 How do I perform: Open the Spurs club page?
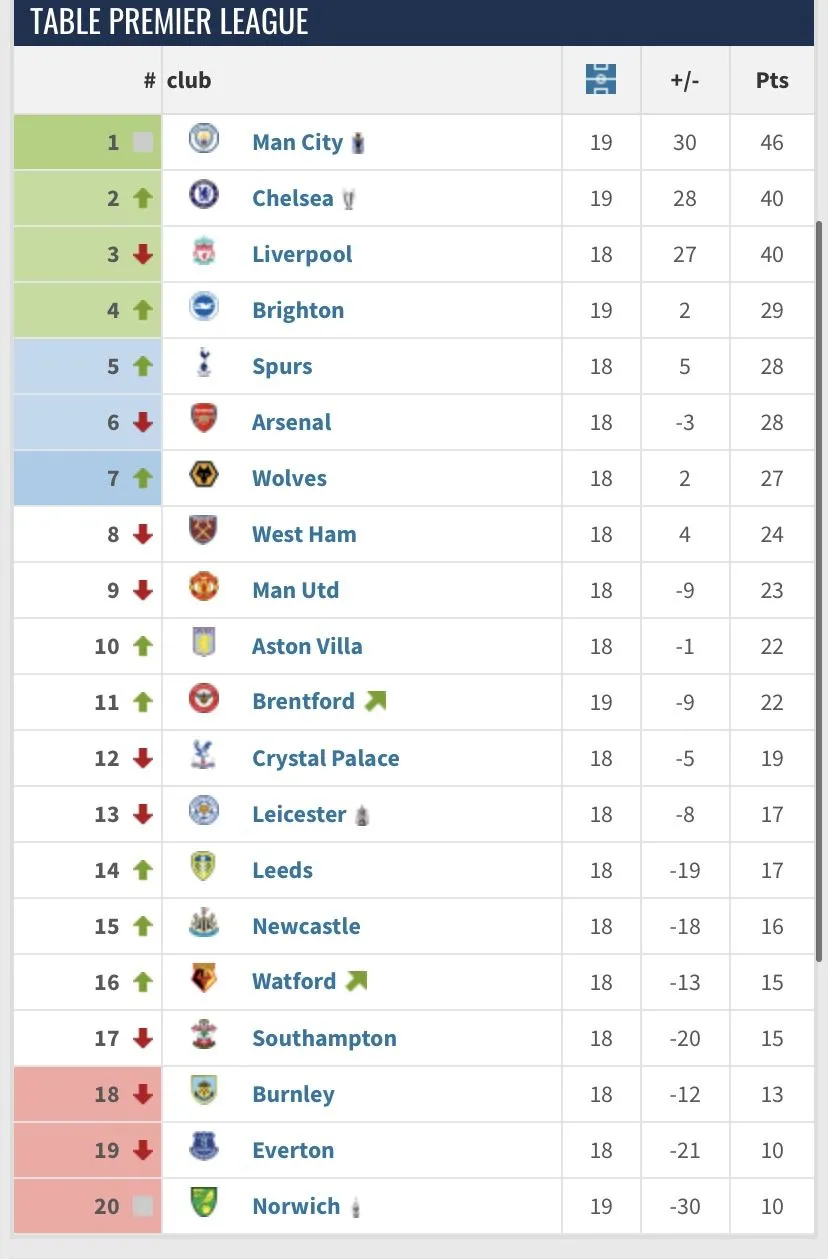pos(282,366)
